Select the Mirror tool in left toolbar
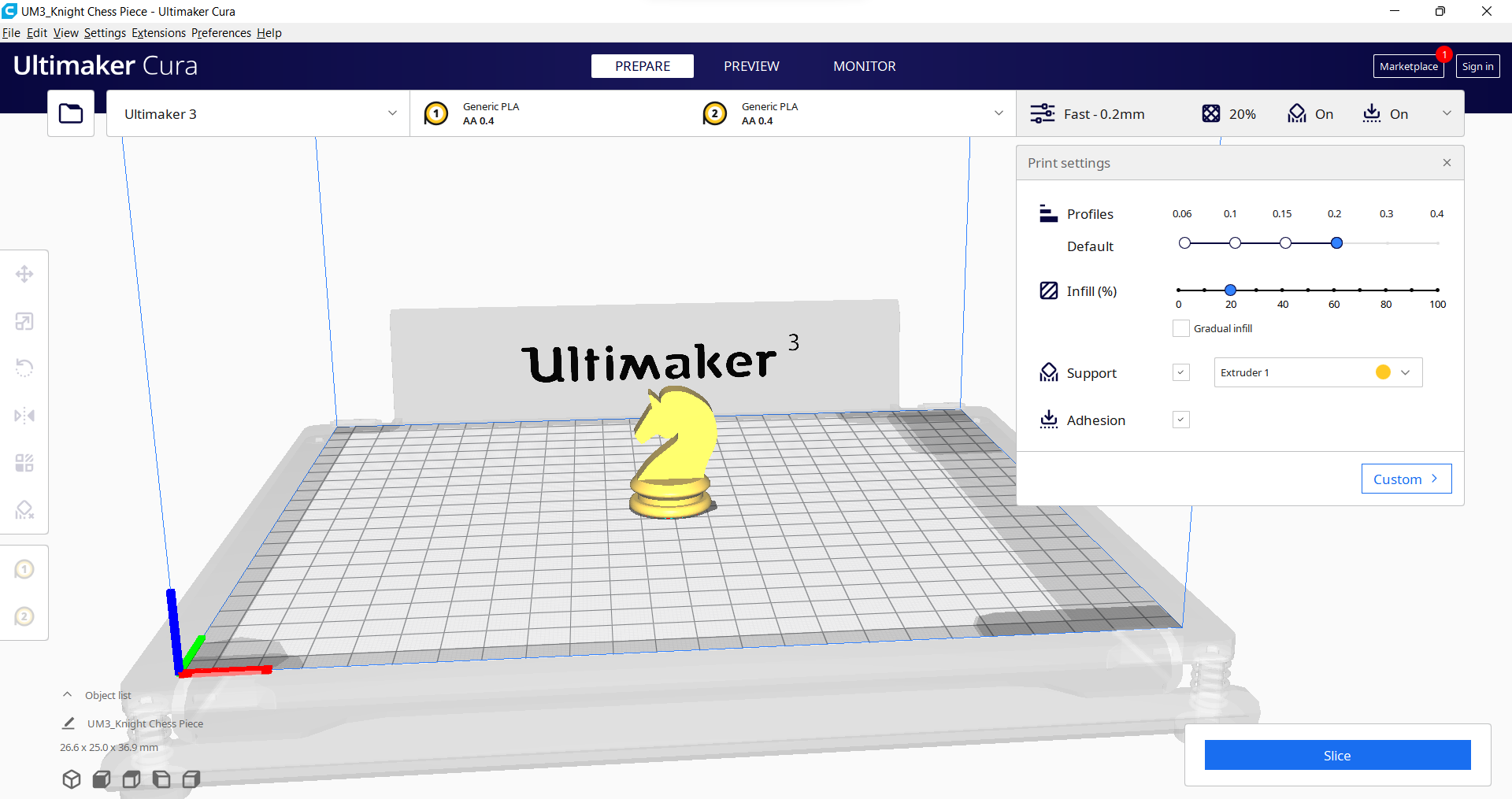Image resolution: width=1512 pixels, height=799 pixels. (24, 415)
